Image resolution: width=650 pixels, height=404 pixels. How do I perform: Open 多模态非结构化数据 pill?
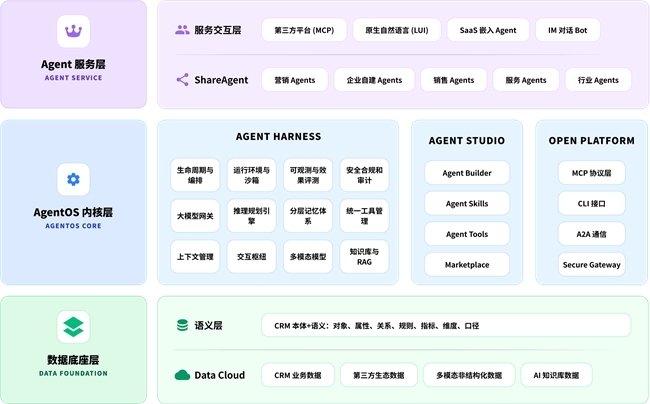(469, 375)
